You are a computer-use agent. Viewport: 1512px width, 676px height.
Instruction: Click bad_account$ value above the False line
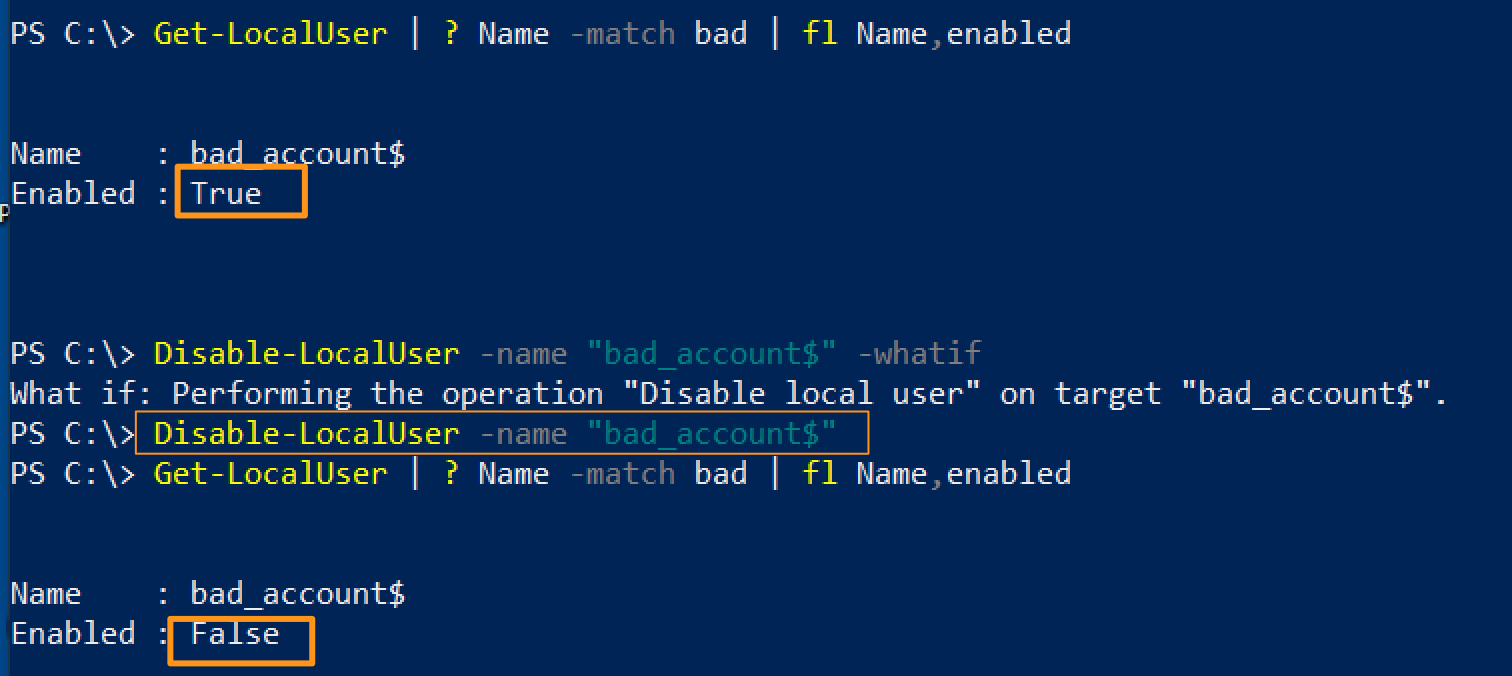click(298, 594)
